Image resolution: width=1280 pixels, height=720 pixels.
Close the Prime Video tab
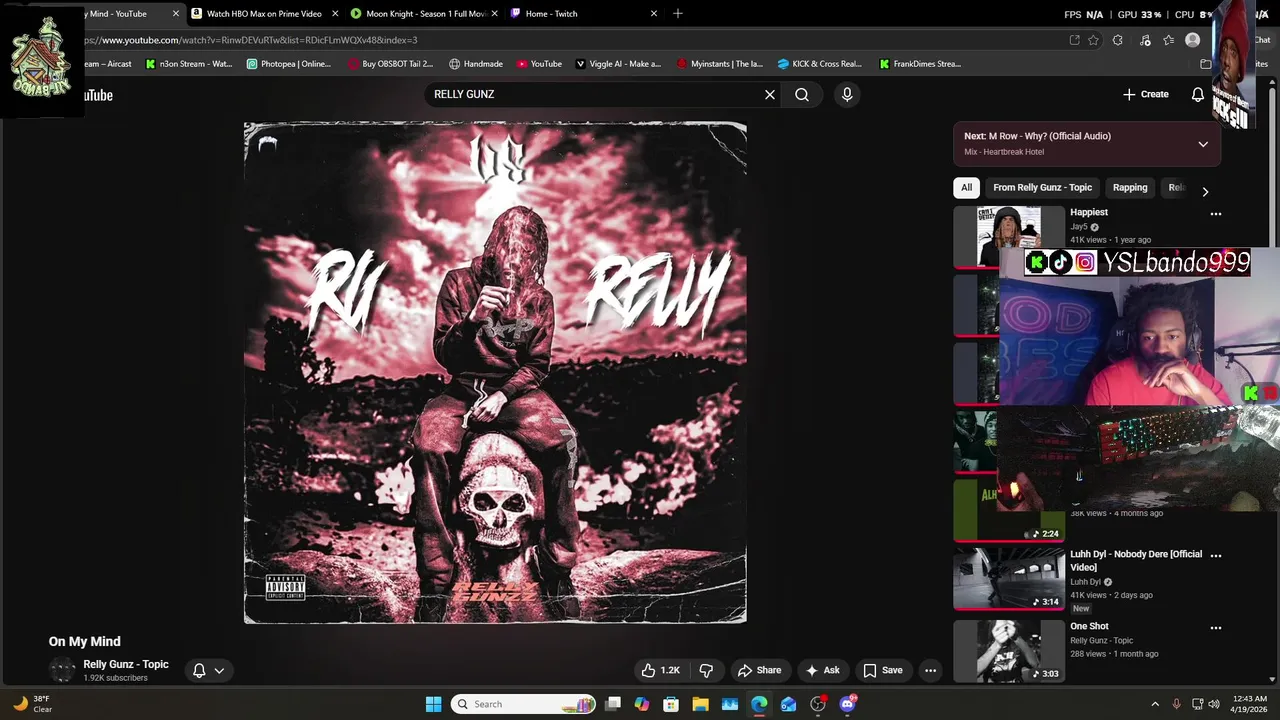point(335,14)
